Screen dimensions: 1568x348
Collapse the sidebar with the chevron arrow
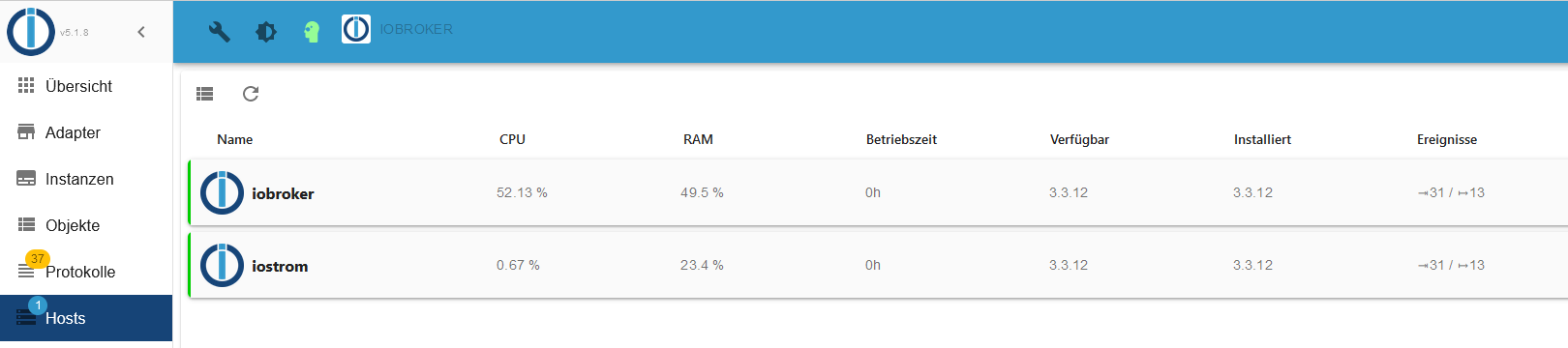pos(141,32)
